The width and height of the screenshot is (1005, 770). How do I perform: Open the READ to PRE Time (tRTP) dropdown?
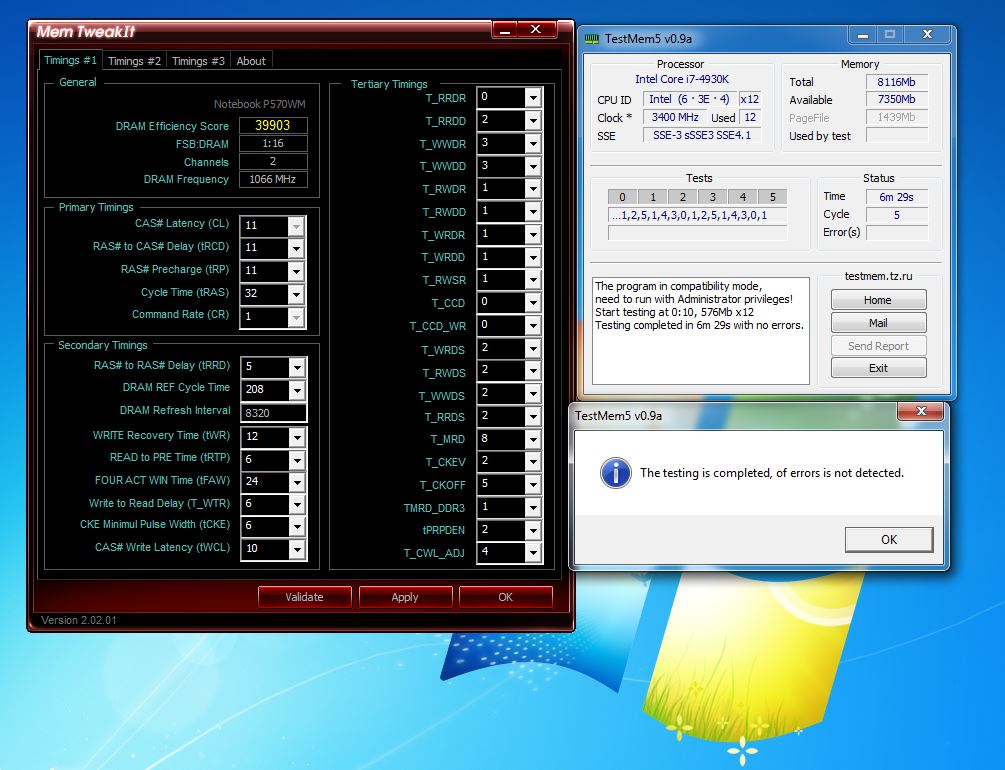tap(297, 460)
